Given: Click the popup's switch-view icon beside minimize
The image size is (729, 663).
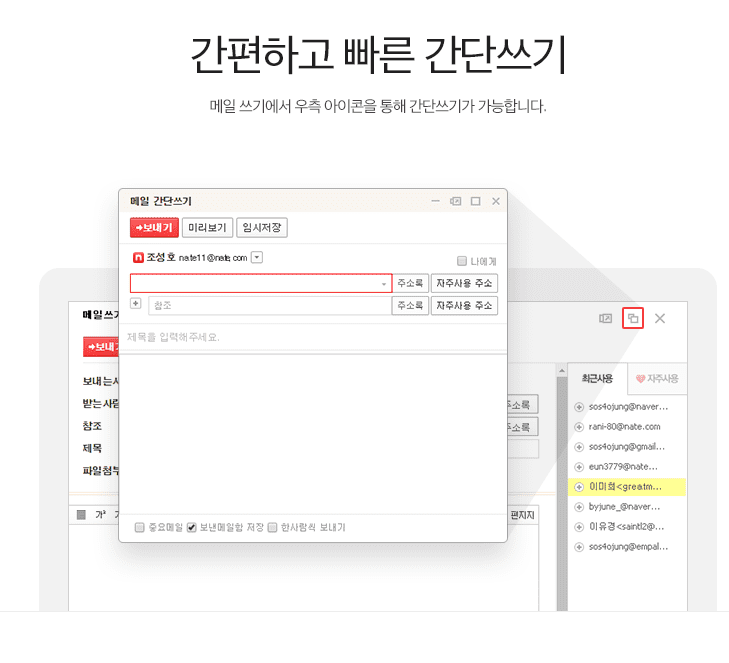Looking at the screenshot, I should [456, 201].
